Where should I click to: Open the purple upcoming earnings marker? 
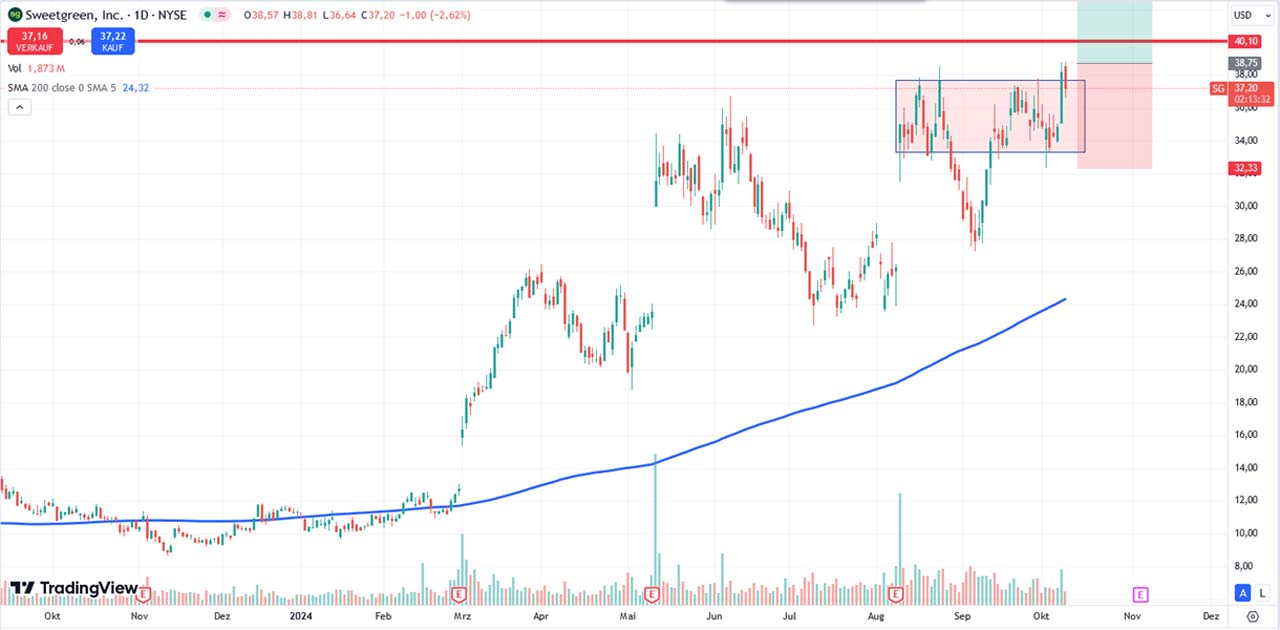pyautogui.click(x=1139, y=594)
